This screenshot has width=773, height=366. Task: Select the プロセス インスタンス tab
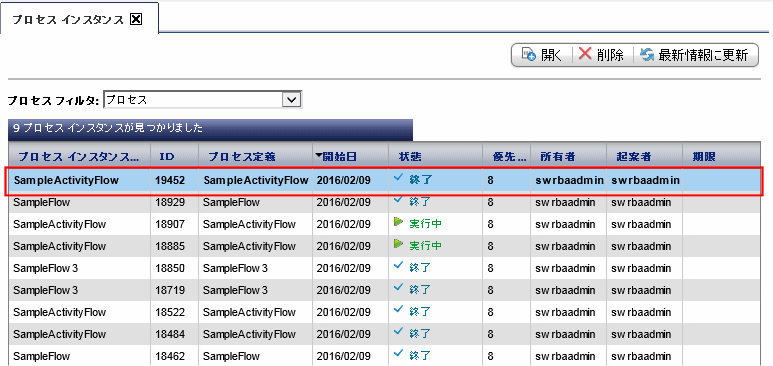pyautogui.click(x=79, y=18)
